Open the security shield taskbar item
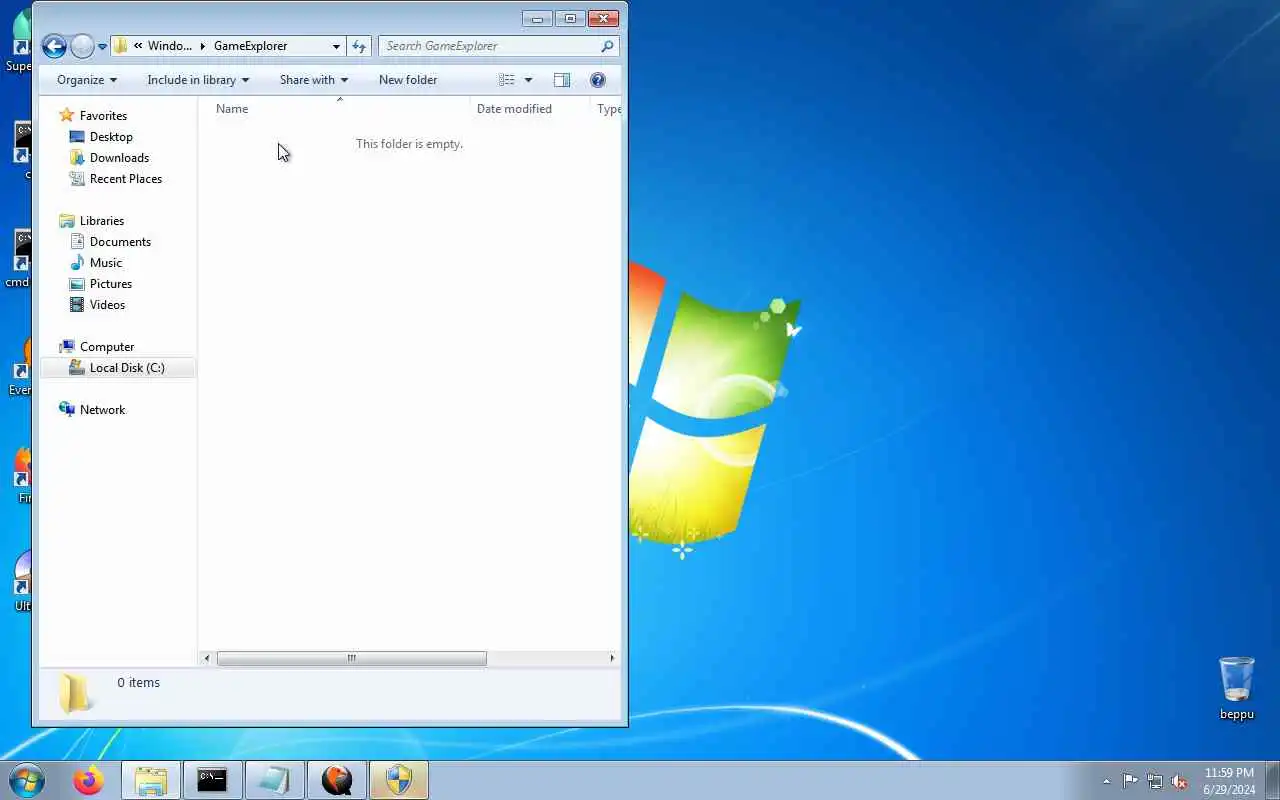The image size is (1280, 800). tap(399, 780)
